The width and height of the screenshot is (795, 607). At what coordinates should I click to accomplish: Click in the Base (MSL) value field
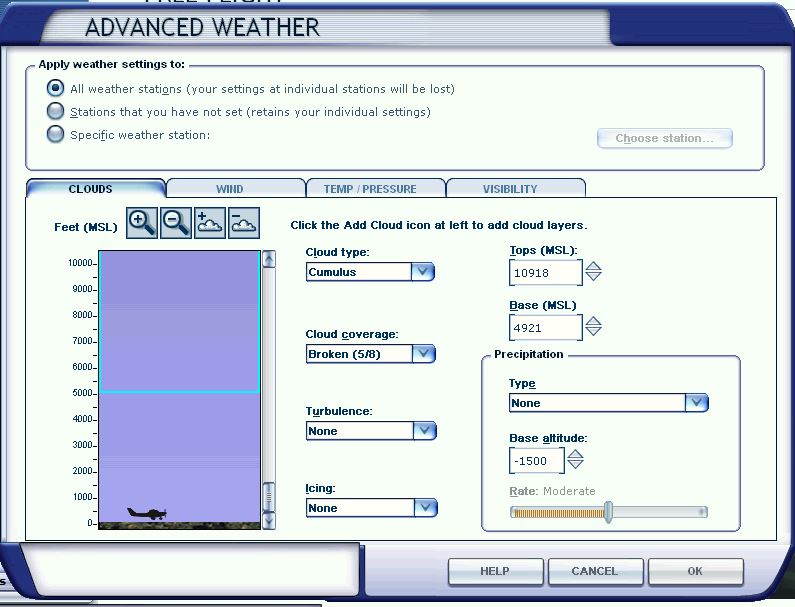pyautogui.click(x=546, y=328)
